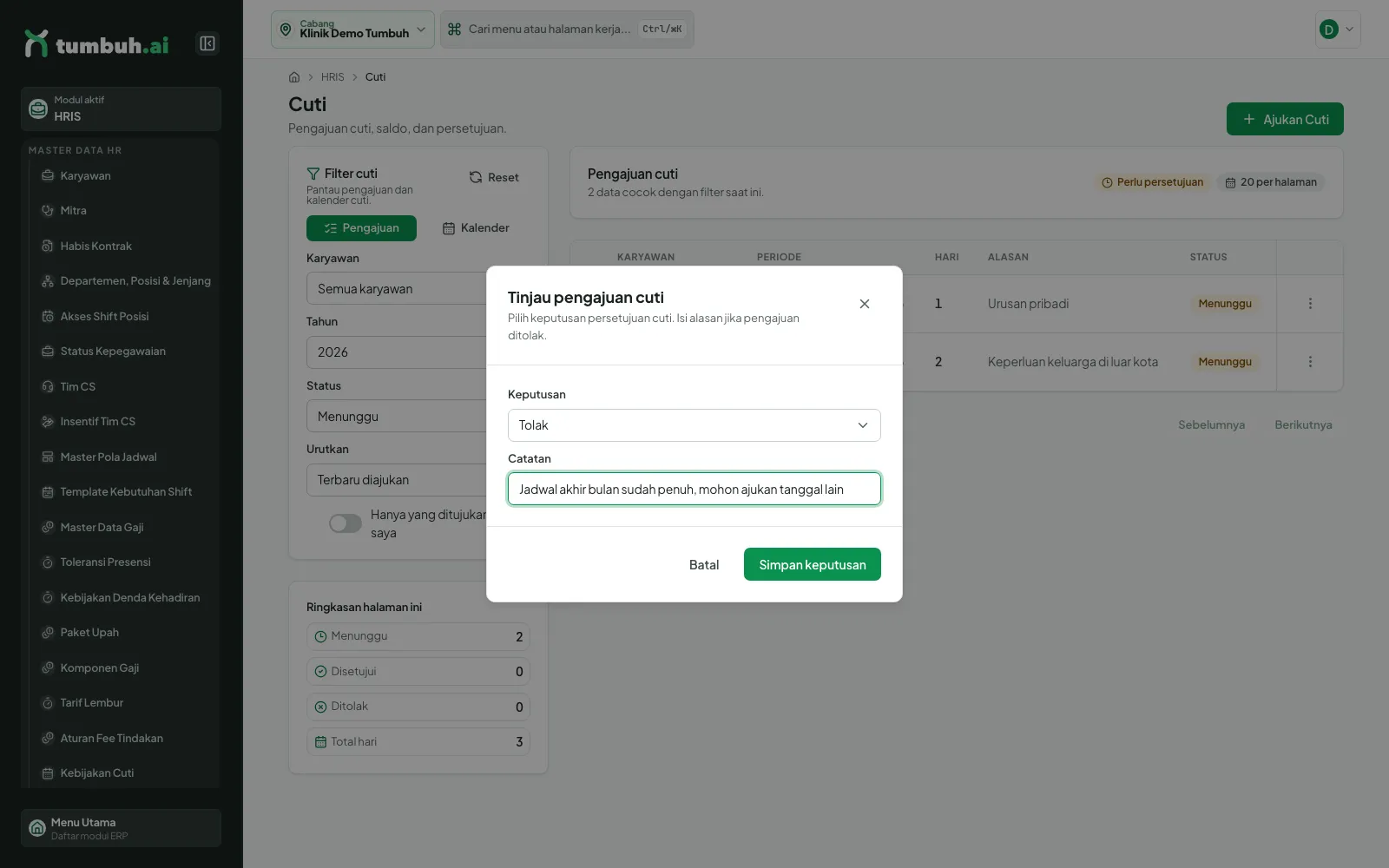1389x868 pixels.
Task: Open Master Data Gaji menu item
Action: (125, 528)
